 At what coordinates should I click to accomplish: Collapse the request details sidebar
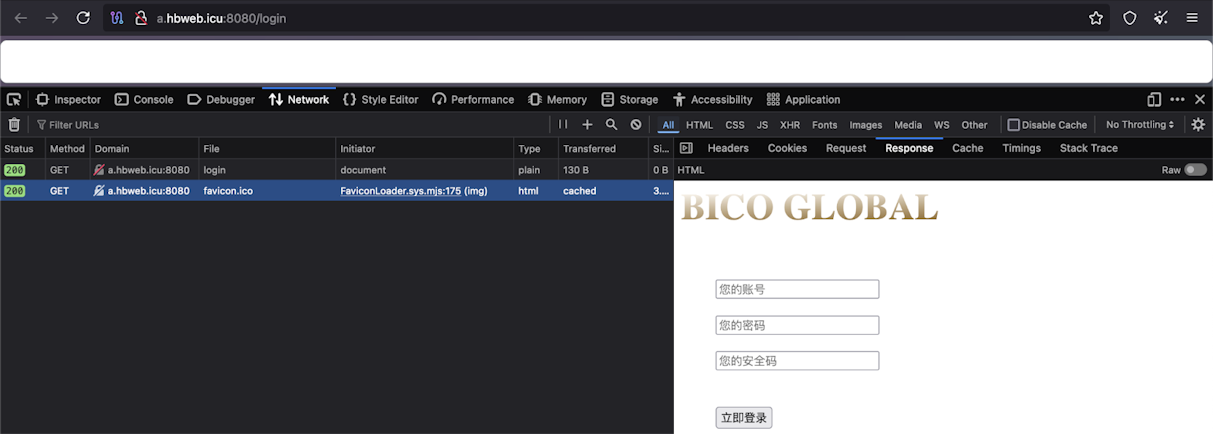(686, 148)
